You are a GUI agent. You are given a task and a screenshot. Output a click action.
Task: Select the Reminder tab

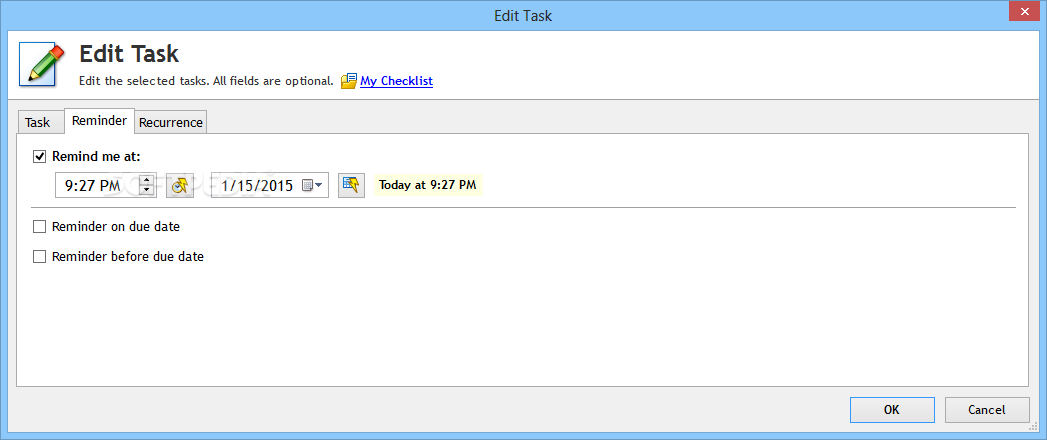click(99, 121)
